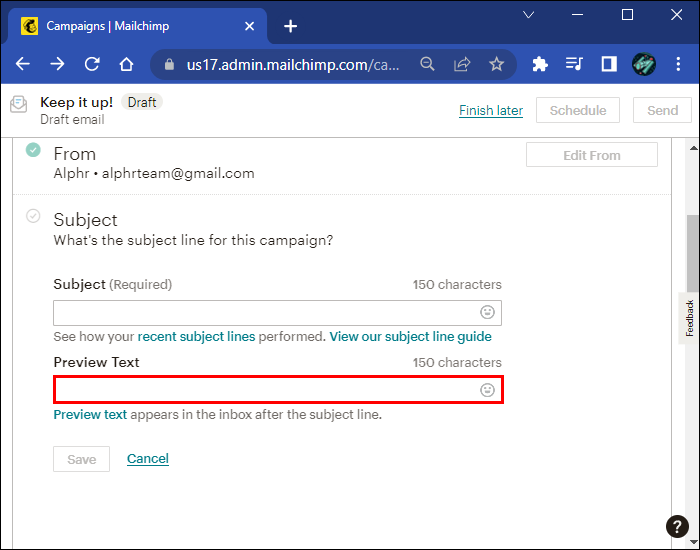700x550 pixels.
Task: Go forward with the browser forward arrow
Action: 57,64
